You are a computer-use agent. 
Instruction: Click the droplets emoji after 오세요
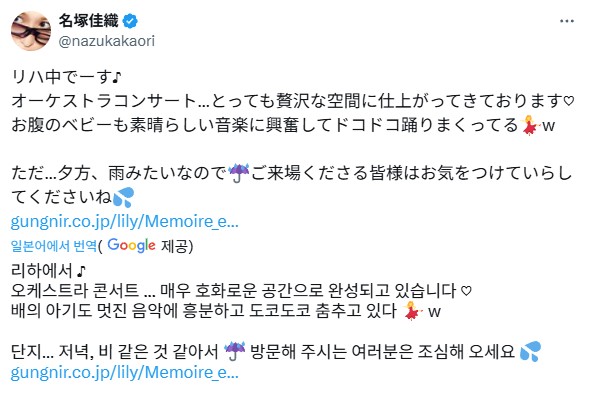point(530,351)
